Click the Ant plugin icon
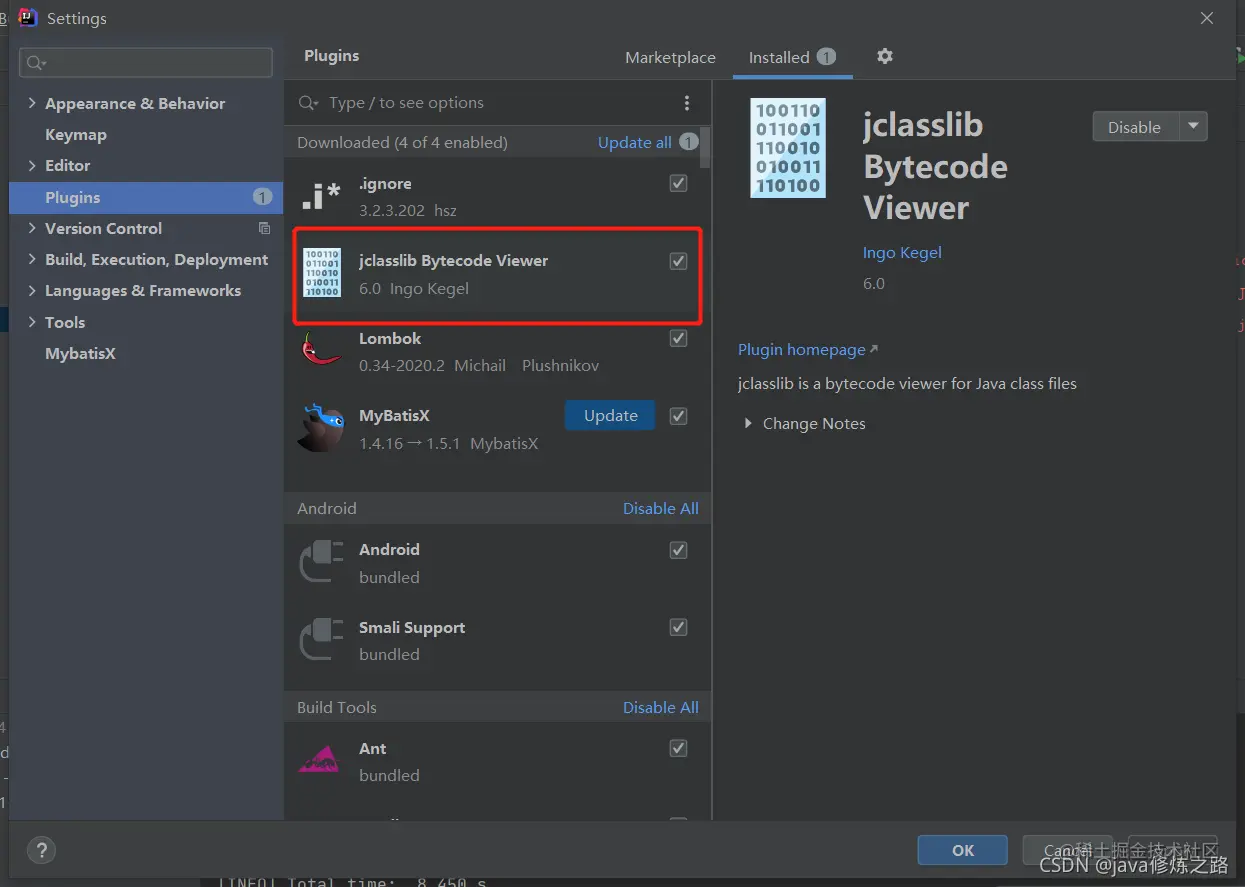The image size is (1245, 887). coord(321,761)
